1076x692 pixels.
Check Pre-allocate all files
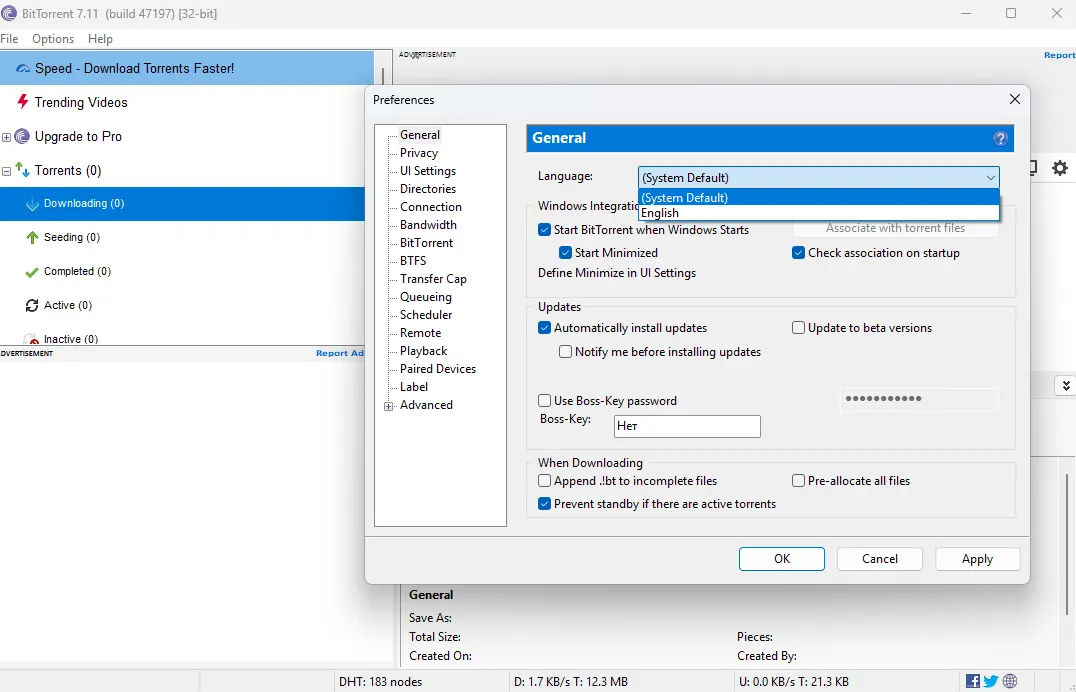click(x=798, y=480)
